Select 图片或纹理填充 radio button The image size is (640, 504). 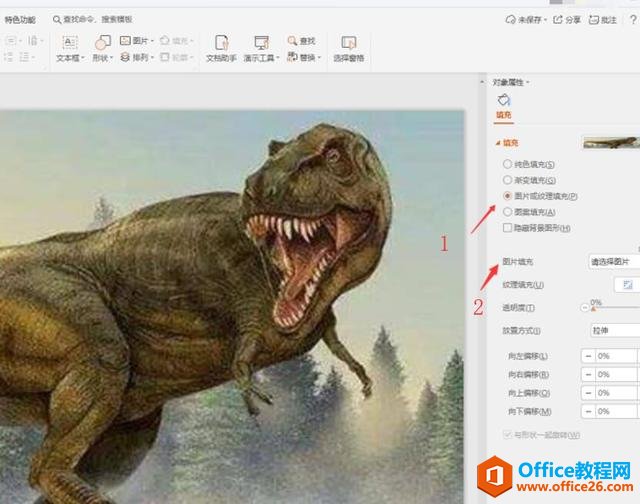click(507, 196)
